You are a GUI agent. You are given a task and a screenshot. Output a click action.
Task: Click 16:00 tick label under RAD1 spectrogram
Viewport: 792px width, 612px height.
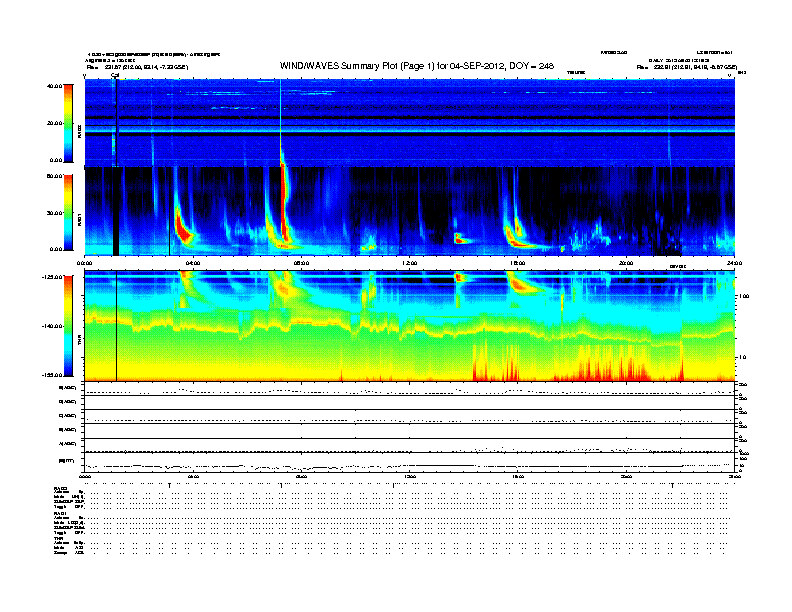point(518,263)
